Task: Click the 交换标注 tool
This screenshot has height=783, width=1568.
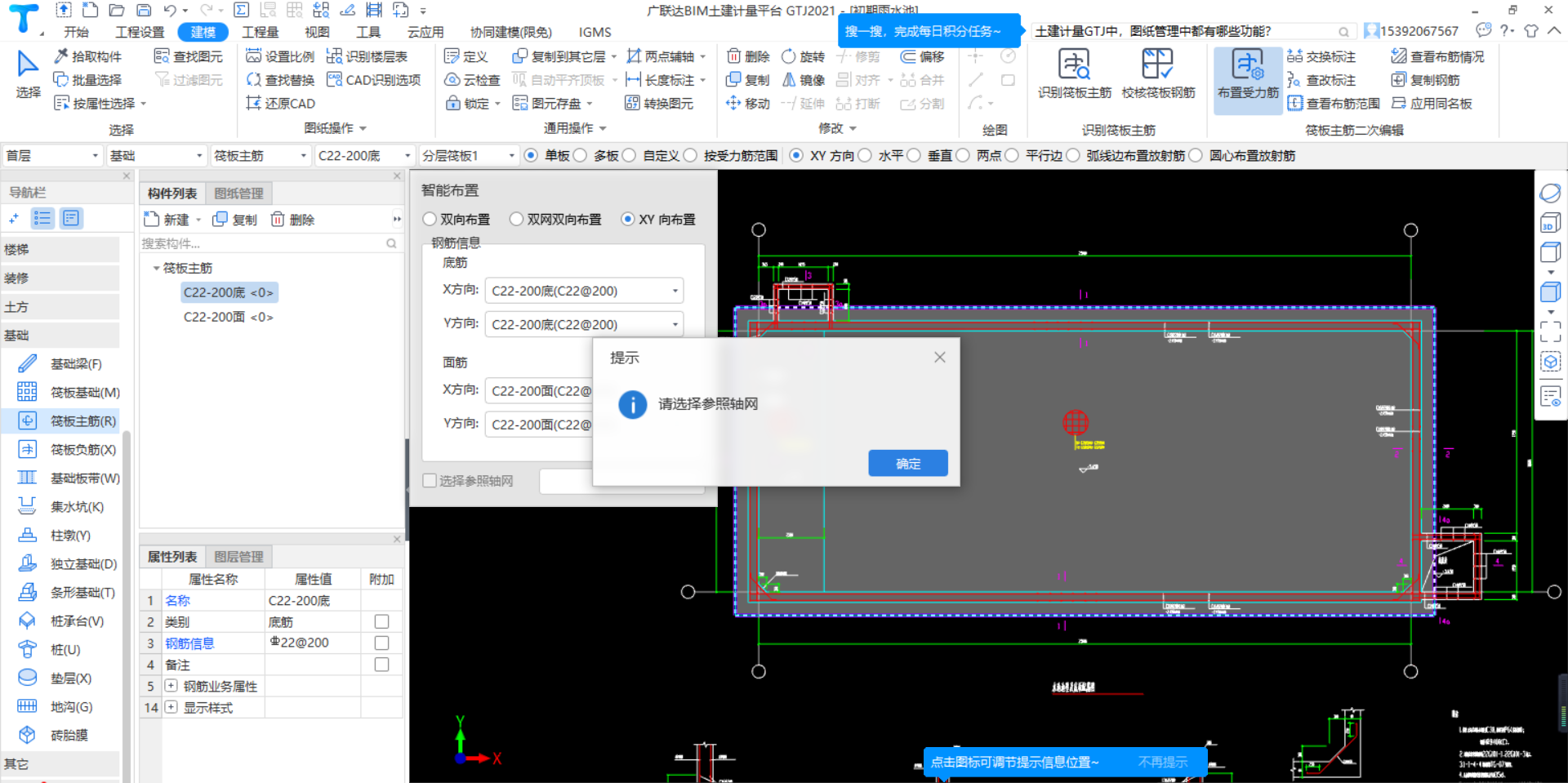Action: tap(1321, 56)
